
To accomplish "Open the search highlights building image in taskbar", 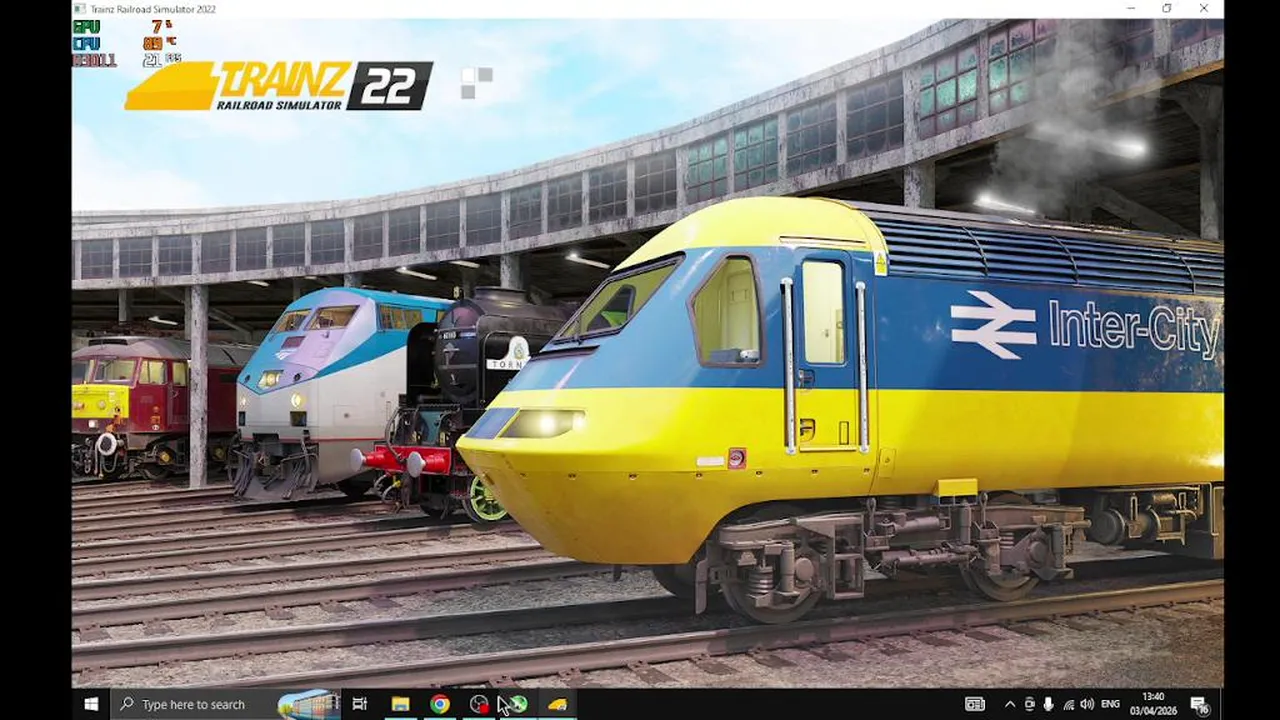I will tap(308, 704).
